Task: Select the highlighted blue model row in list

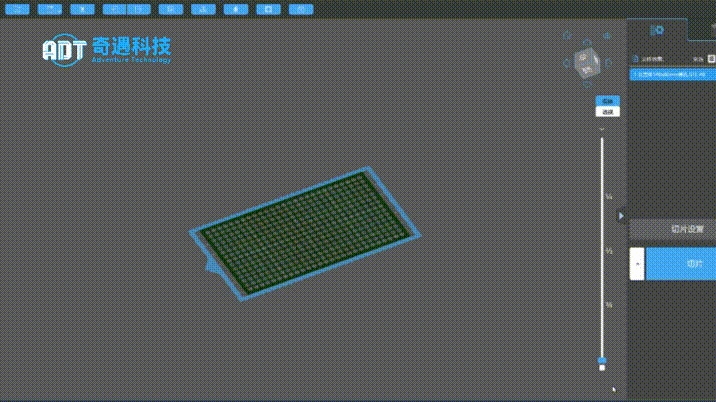Action: [x=673, y=74]
